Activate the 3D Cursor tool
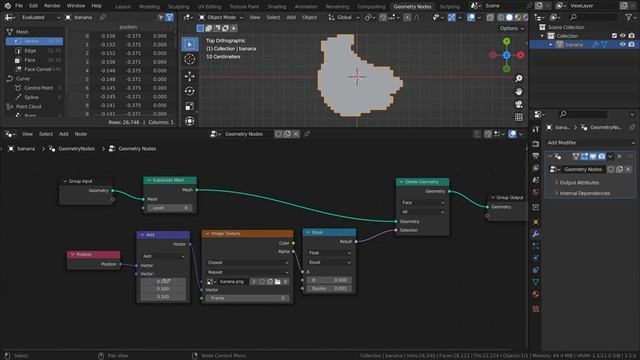 pyautogui.click(x=189, y=59)
